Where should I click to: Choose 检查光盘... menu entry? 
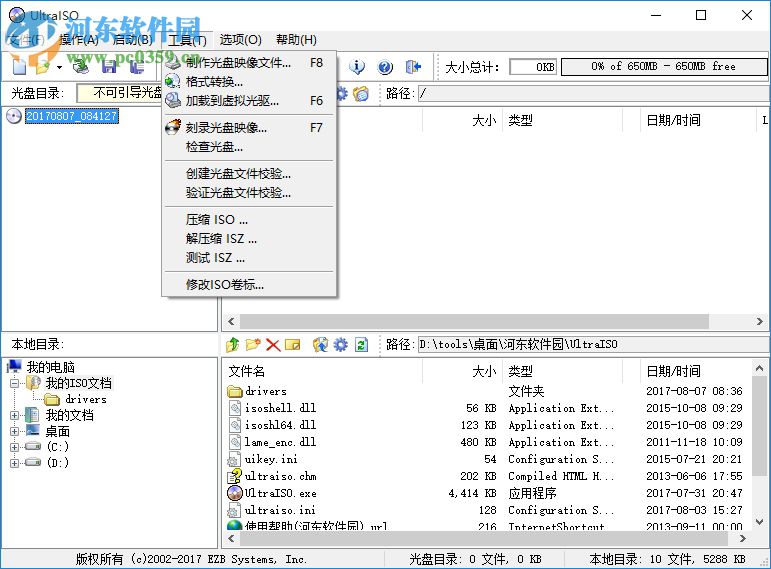click(x=249, y=147)
